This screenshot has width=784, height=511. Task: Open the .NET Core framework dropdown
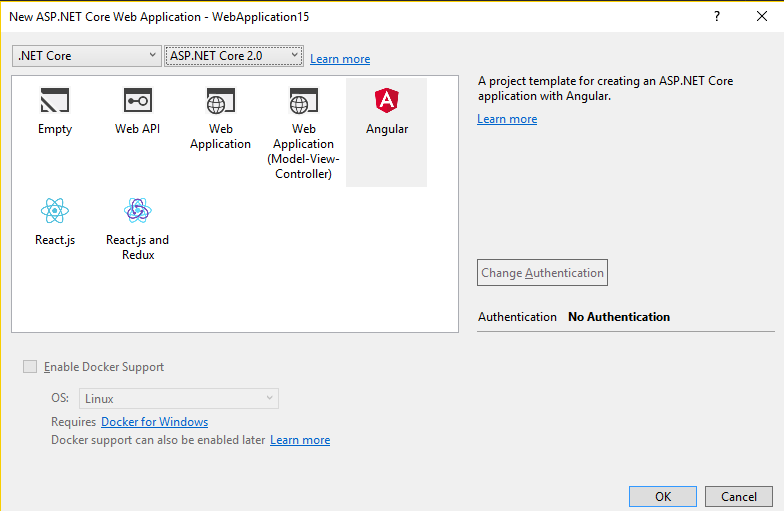tap(86, 56)
